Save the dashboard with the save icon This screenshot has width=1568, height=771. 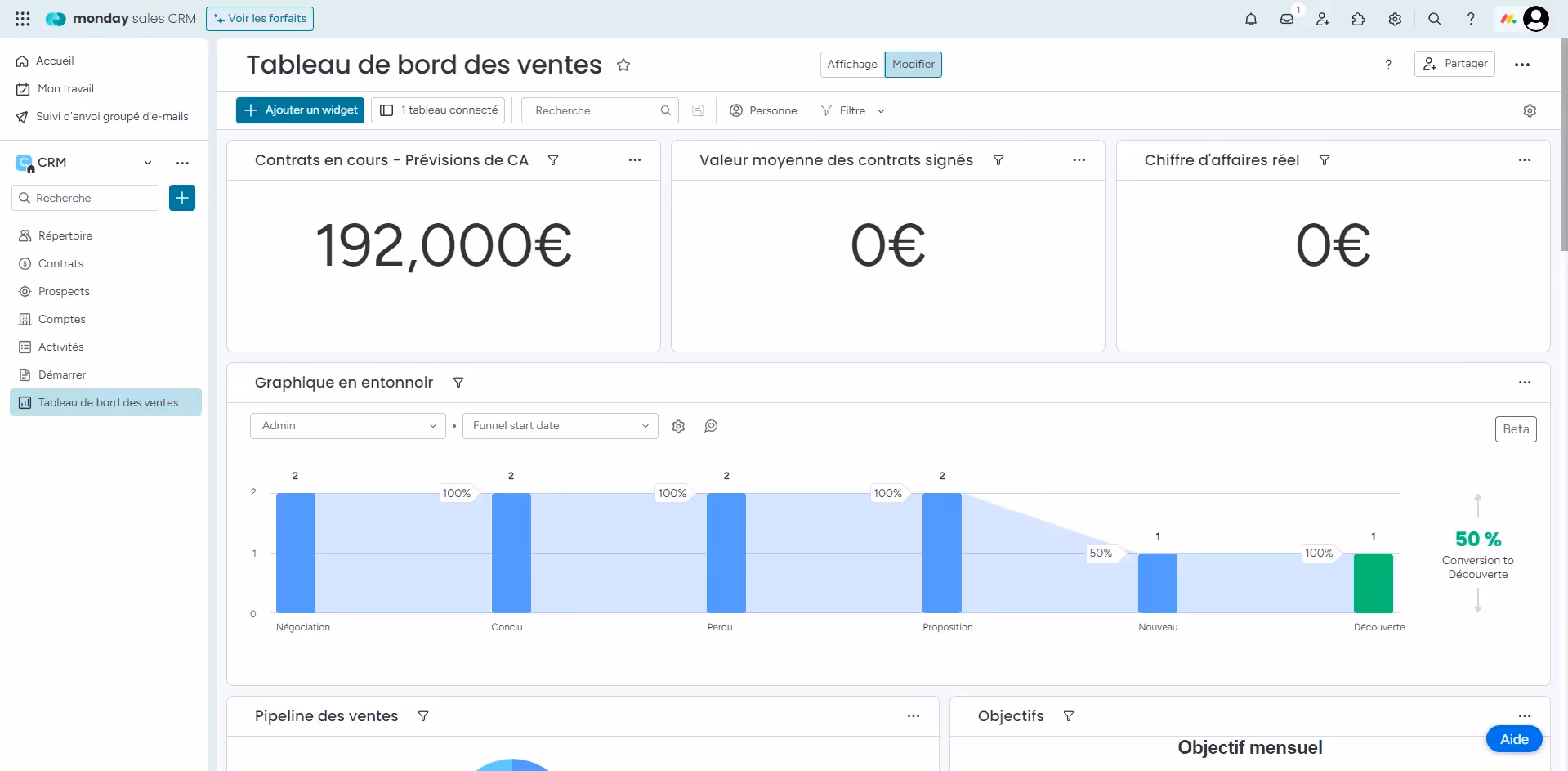pos(697,110)
